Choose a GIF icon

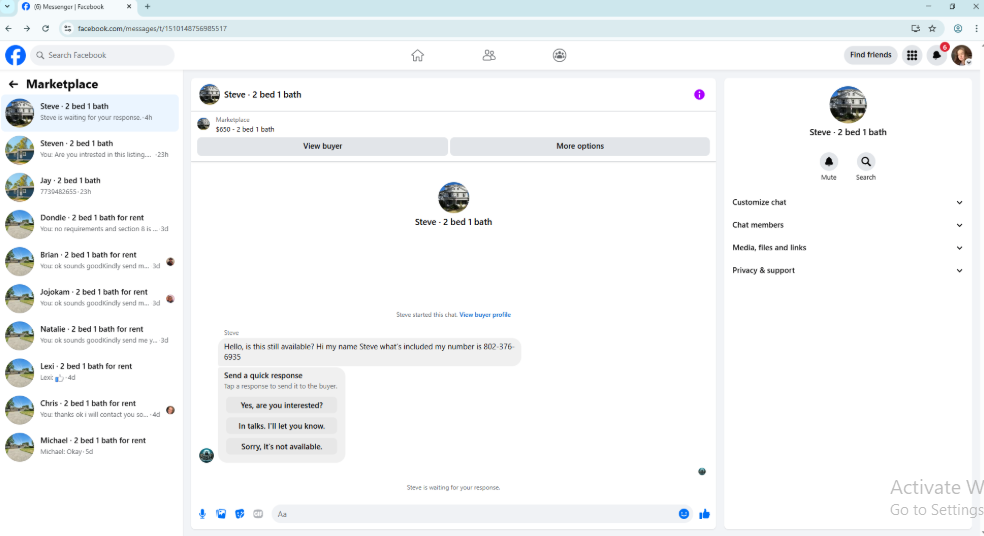[x=258, y=514]
